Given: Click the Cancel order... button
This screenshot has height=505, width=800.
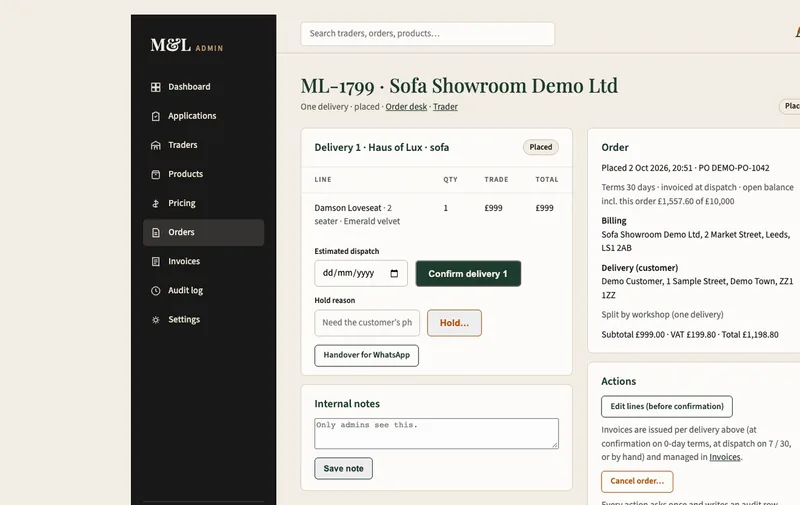Looking at the screenshot, I should click(637, 481).
